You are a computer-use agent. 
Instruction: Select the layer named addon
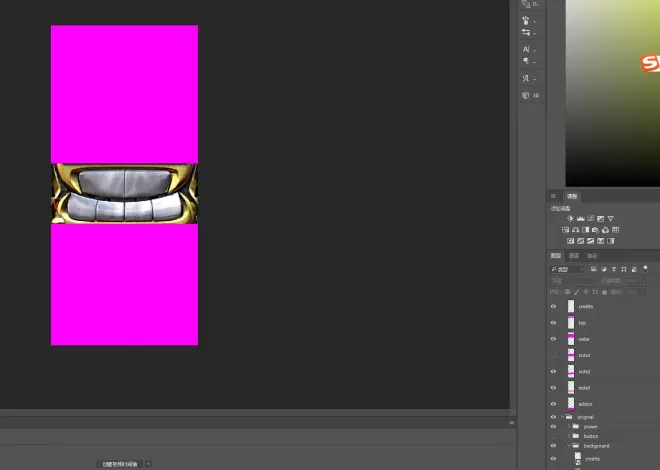coord(585,404)
